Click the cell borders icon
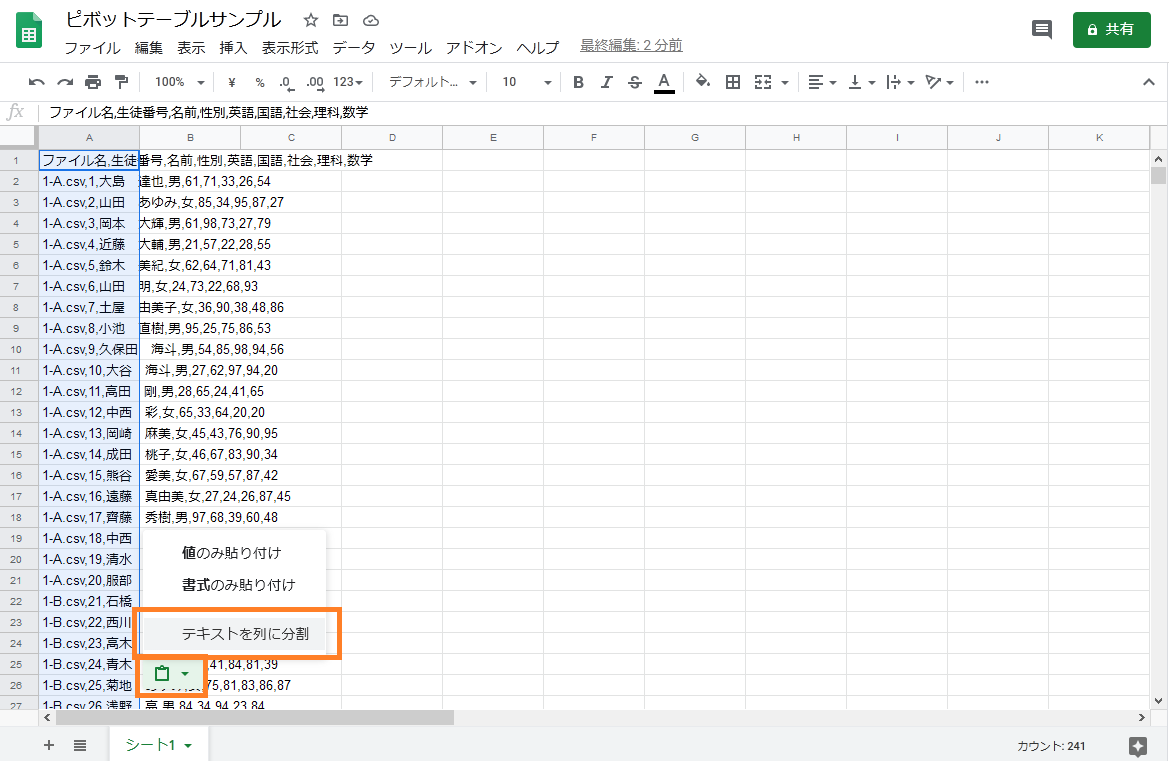This screenshot has height=761, width=1169. 733,82
